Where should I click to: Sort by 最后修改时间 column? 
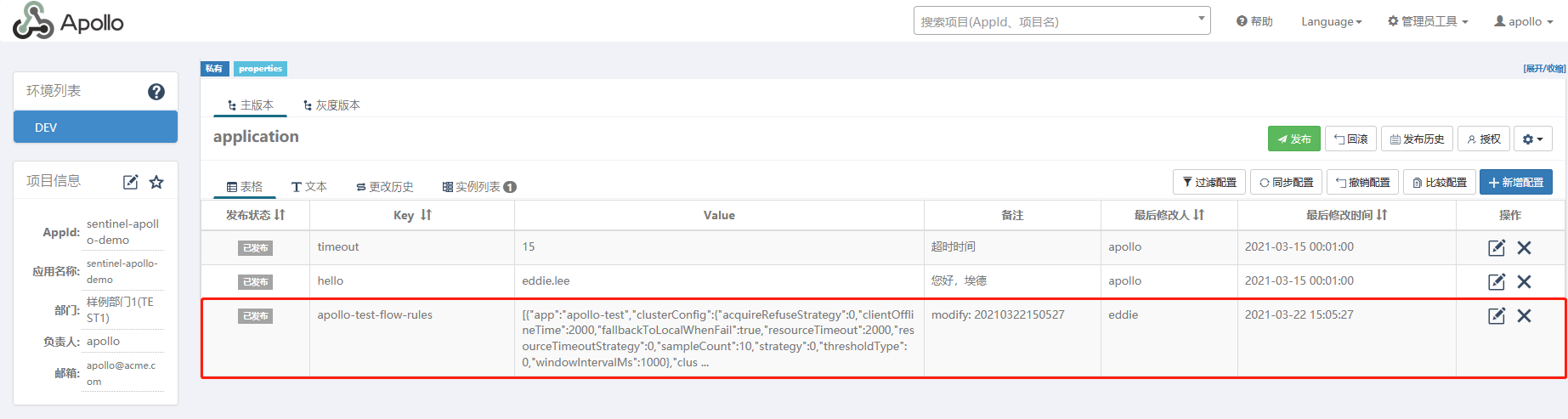(x=1381, y=215)
